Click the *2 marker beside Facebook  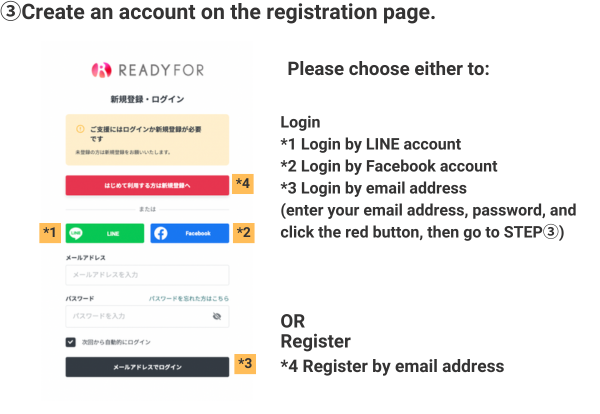tap(245, 233)
